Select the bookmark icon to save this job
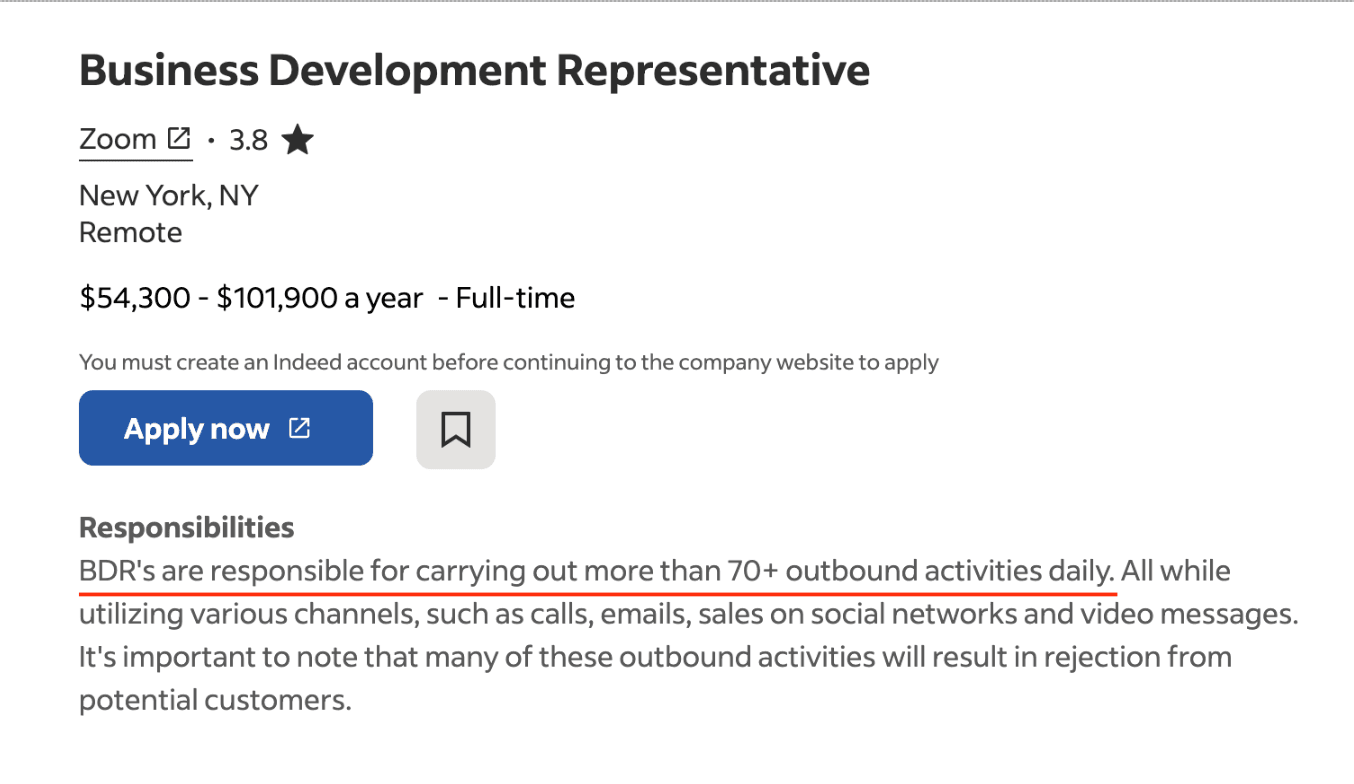The image size is (1354, 784). 456,428
